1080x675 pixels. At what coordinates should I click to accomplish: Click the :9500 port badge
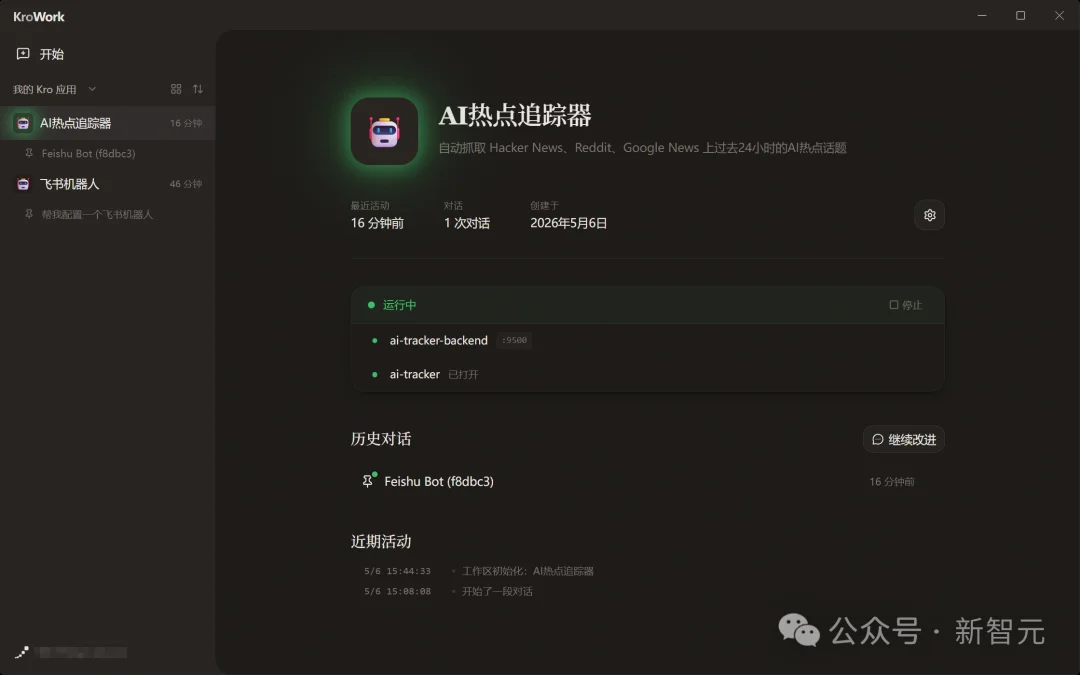[x=514, y=340]
